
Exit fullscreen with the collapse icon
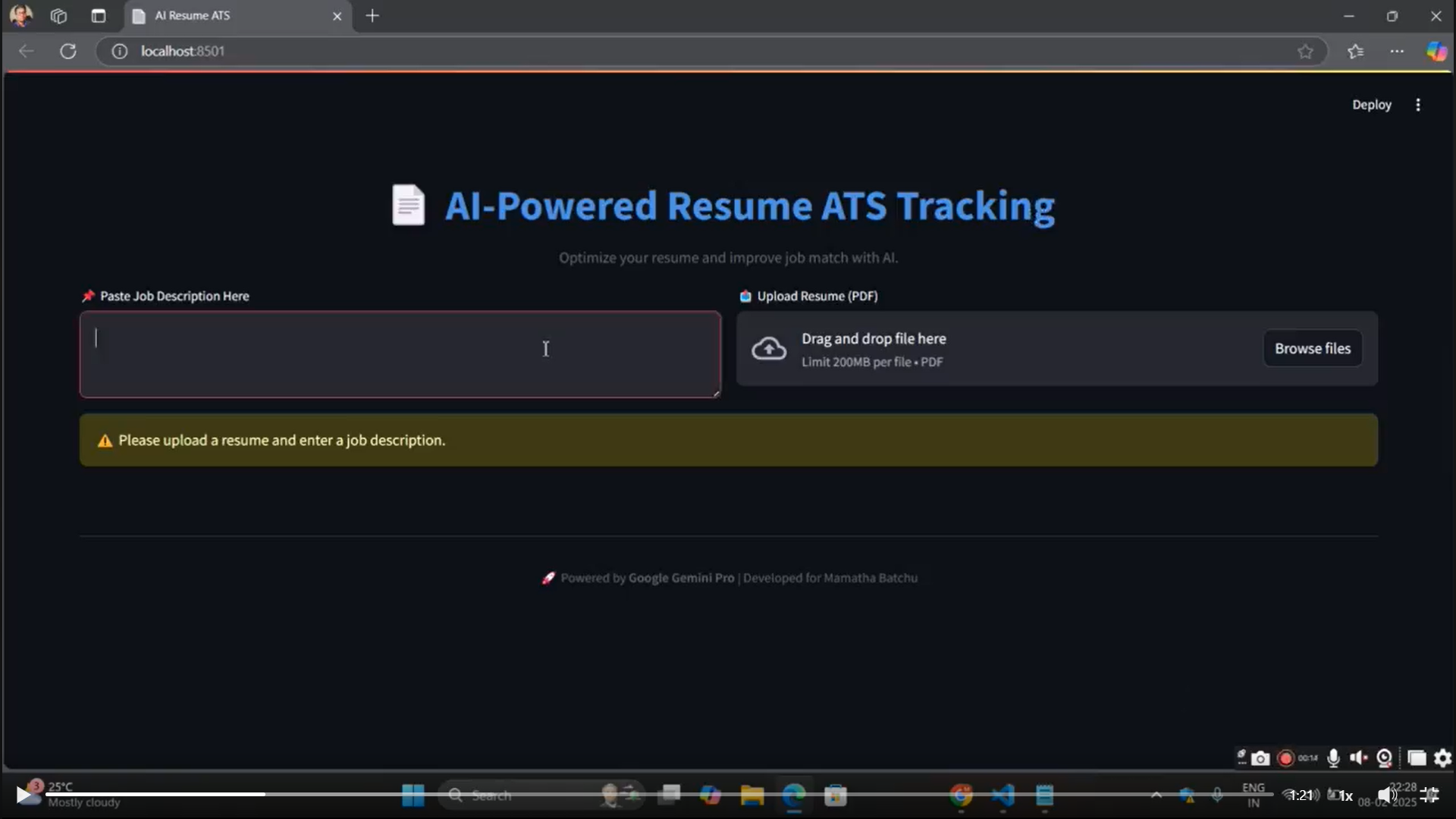(x=1430, y=795)
